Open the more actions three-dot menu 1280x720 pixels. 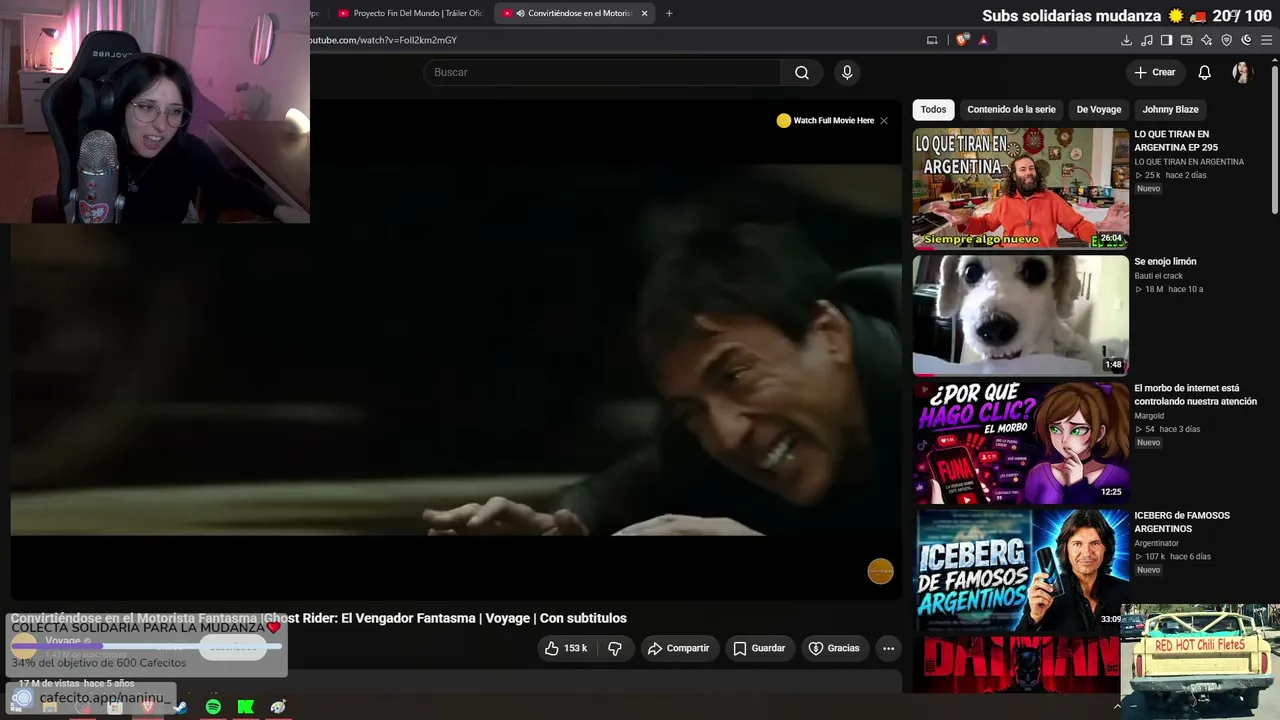point(888,648)
